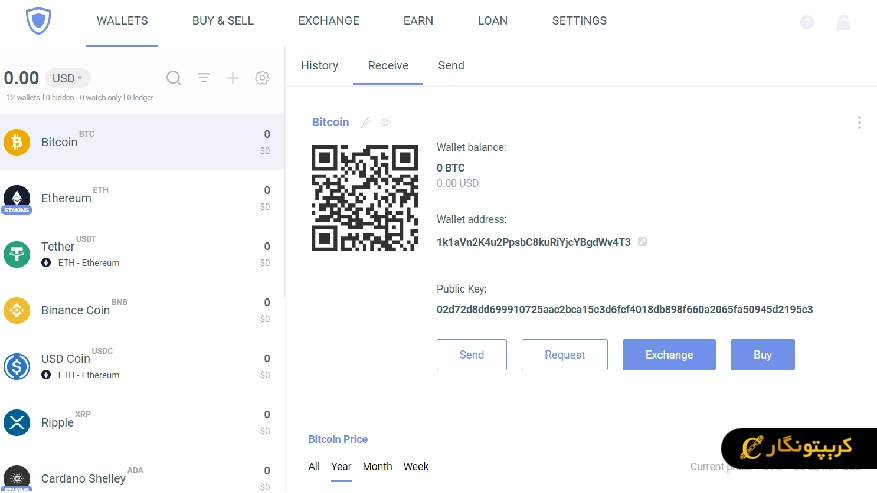Click the Bitcoin Price heading
This screenshot has width=877, height=493.
(338, 439)
